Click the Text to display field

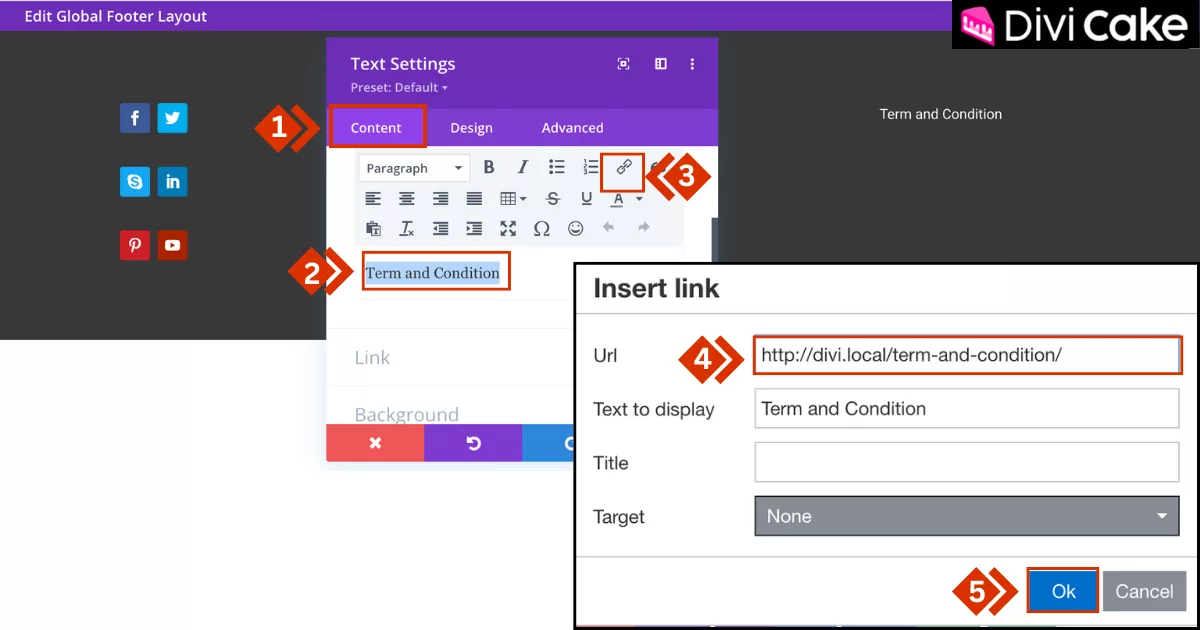coord(967,408)
